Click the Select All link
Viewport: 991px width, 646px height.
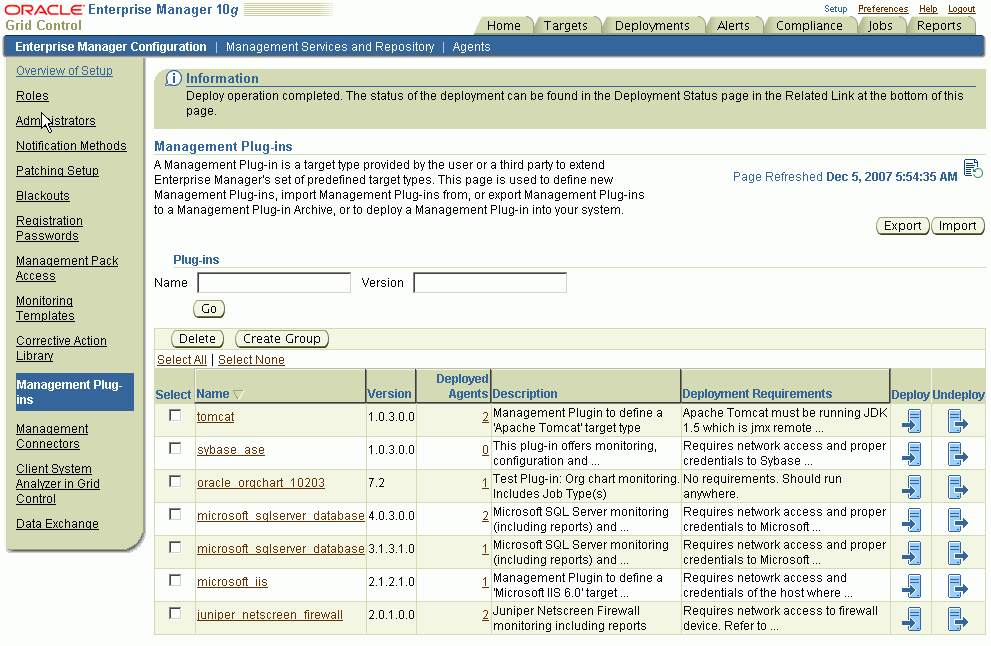tap(182, 360)
